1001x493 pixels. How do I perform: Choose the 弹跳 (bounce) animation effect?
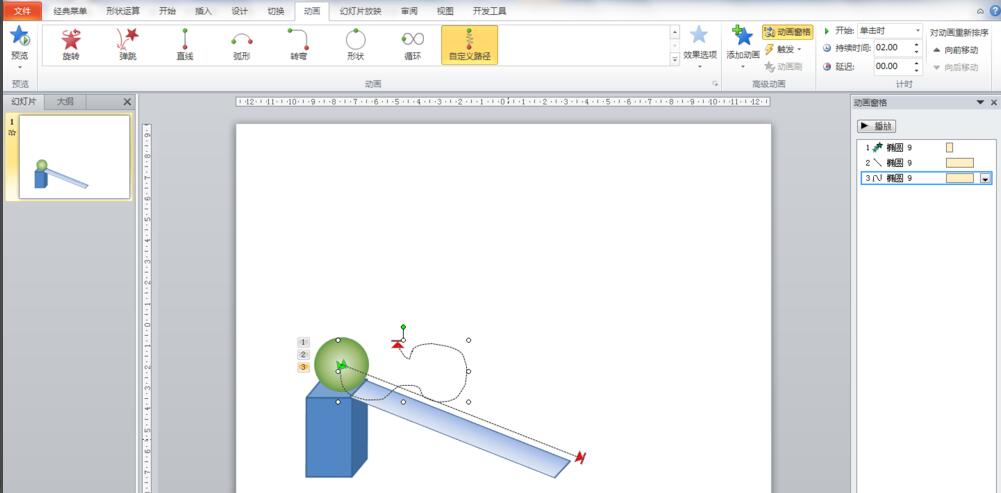coord(127,40)
